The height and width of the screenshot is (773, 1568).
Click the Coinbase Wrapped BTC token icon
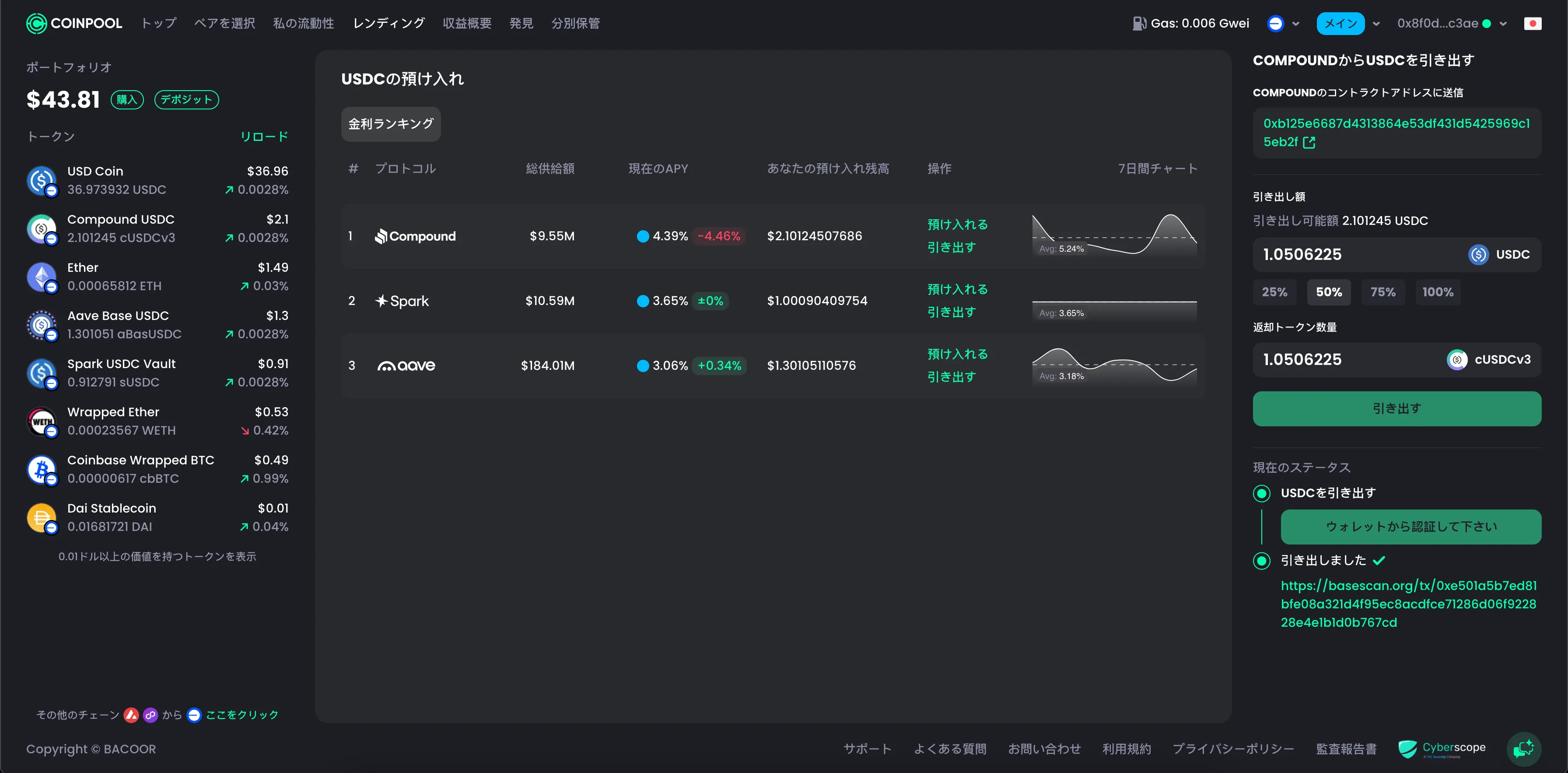click(42, 470)
